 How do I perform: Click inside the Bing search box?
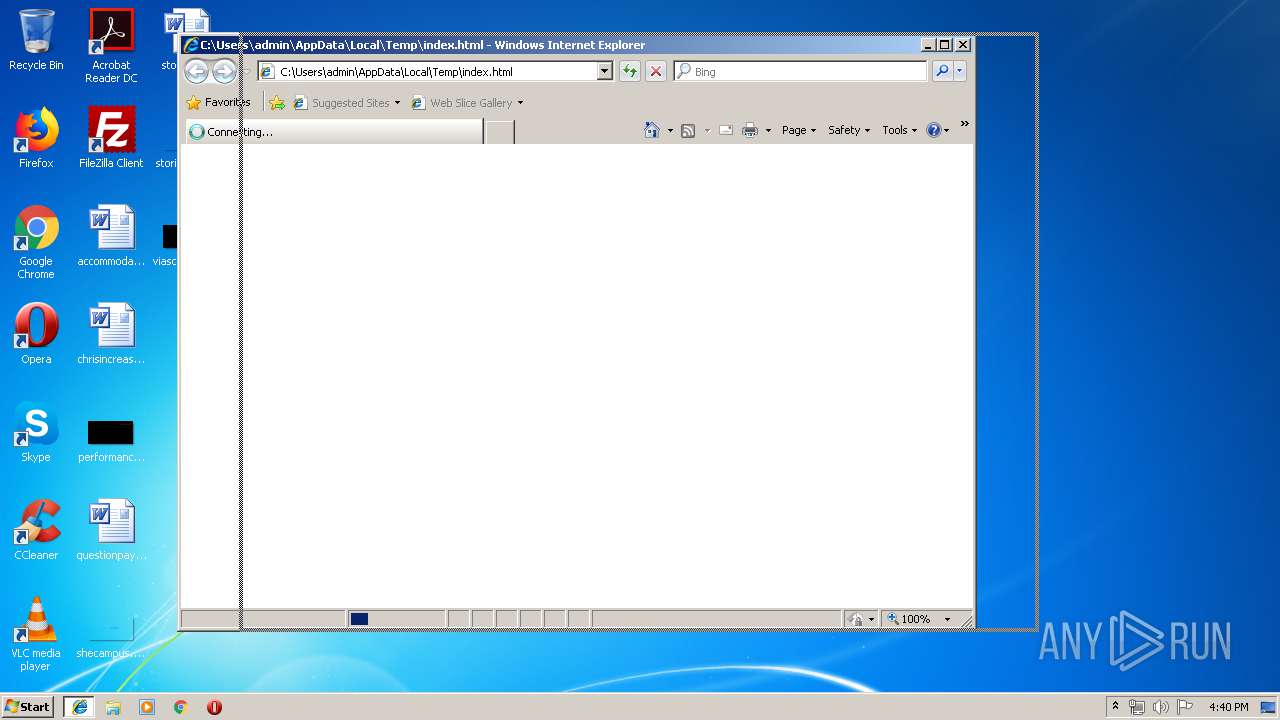[801, 71]
